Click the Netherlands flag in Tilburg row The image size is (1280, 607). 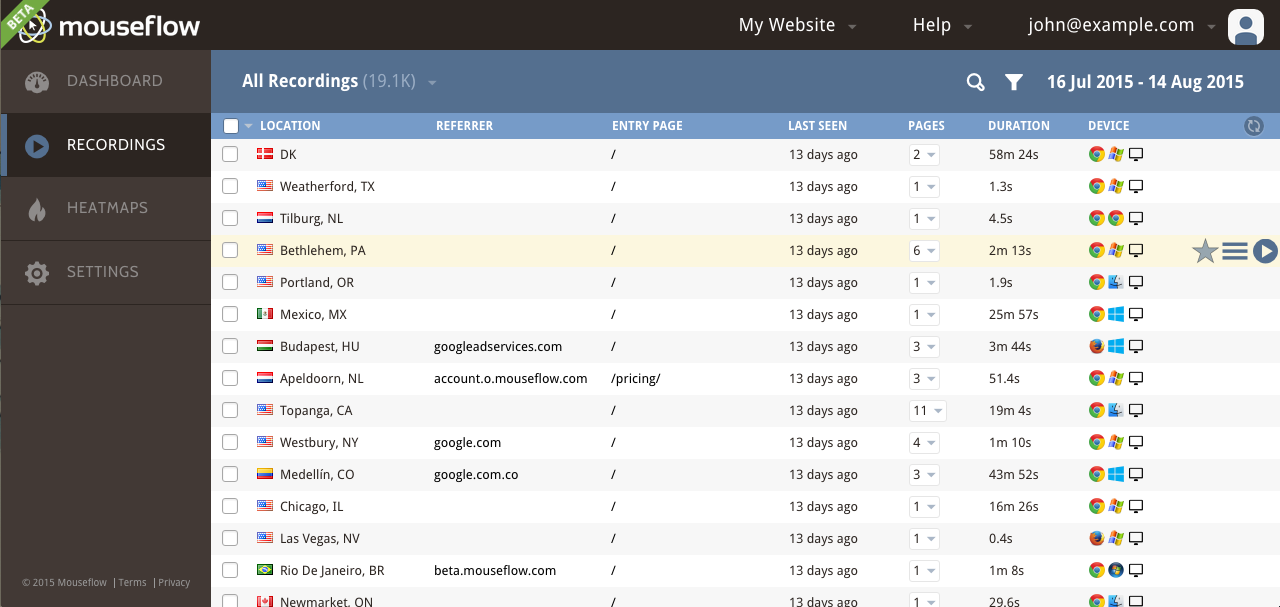pyautogui.click(x=265, y=218)
